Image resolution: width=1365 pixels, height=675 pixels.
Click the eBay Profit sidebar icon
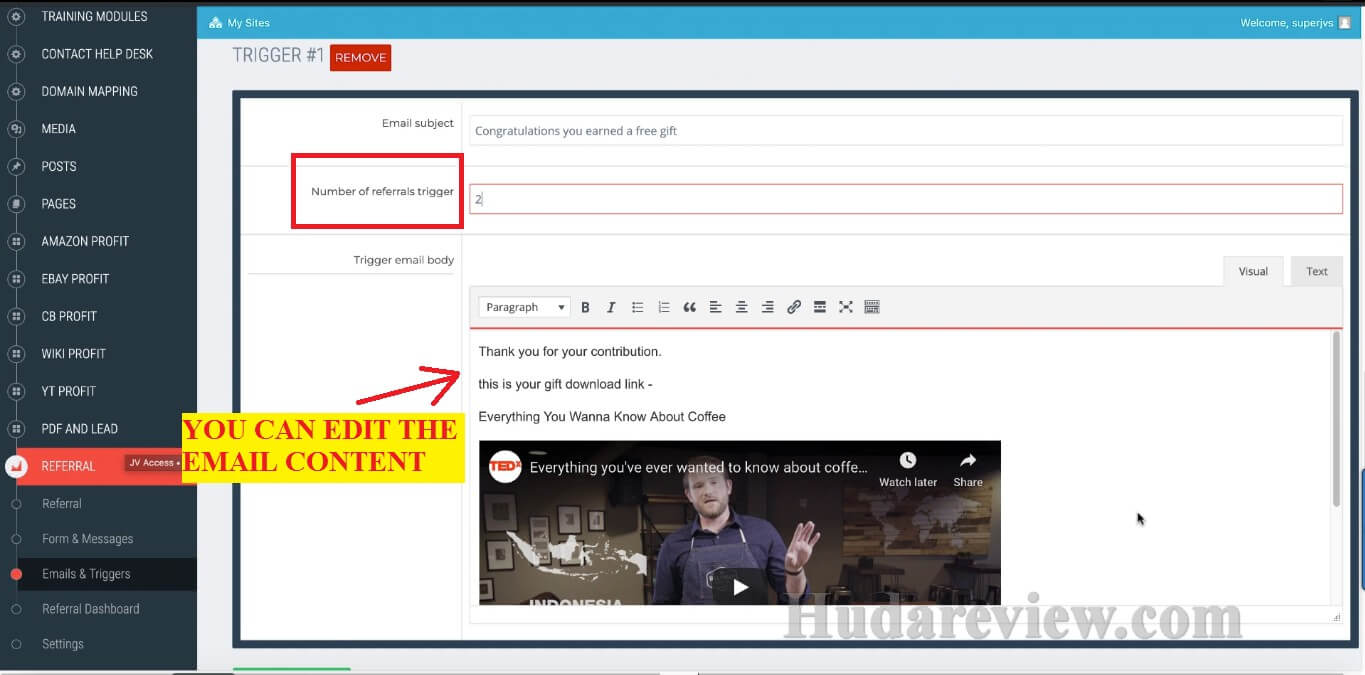[16, 279]
